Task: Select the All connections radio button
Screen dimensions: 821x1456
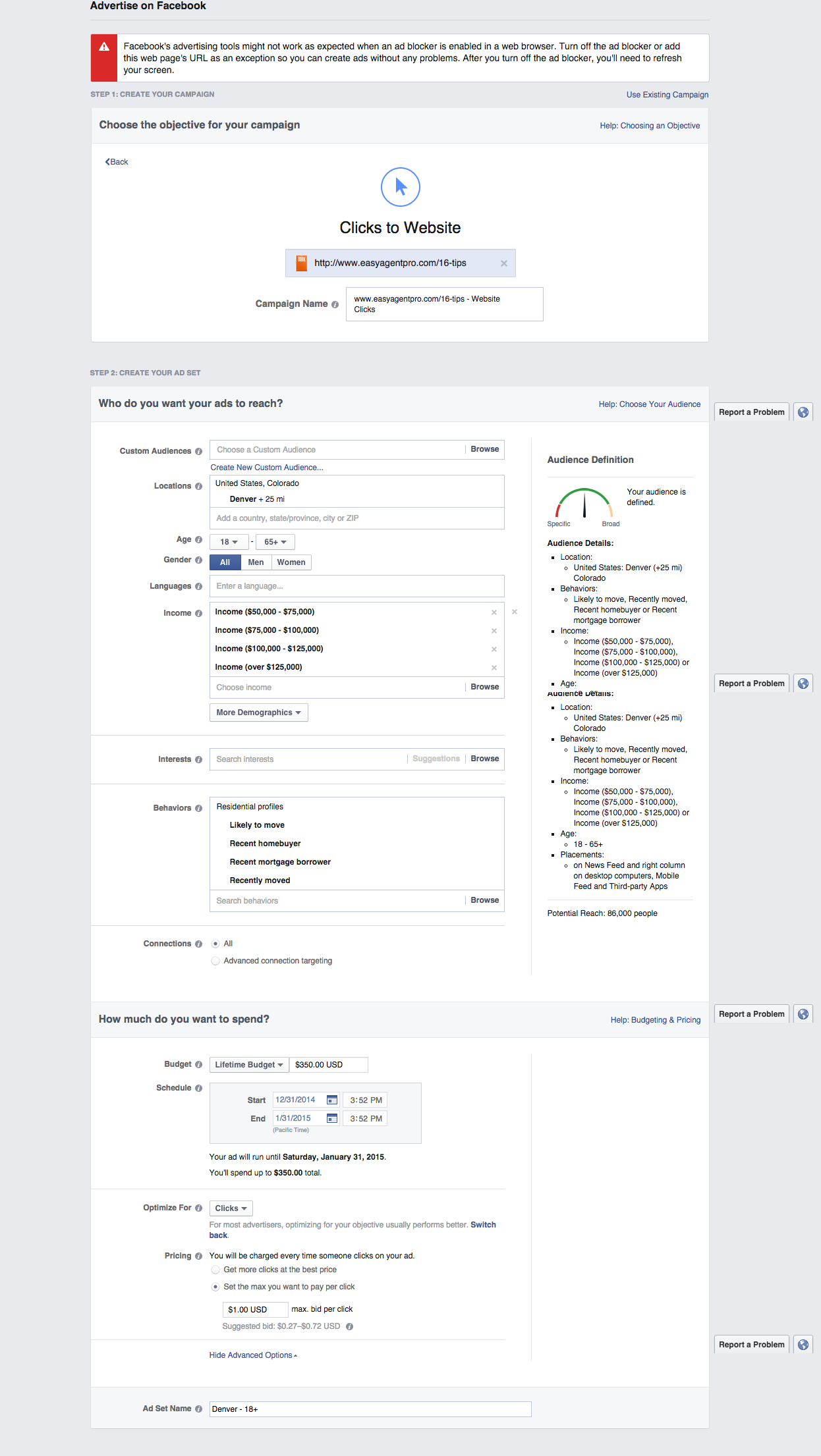Action: pos(215,944)
